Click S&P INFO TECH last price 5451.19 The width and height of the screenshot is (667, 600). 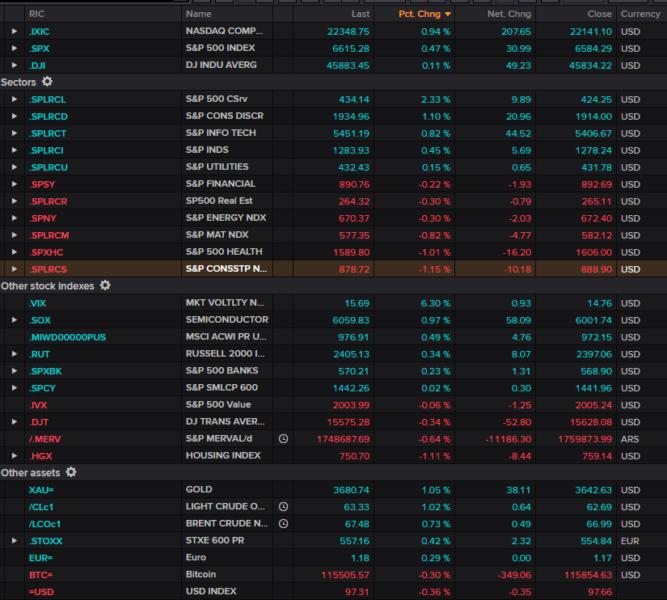(351, 134)
